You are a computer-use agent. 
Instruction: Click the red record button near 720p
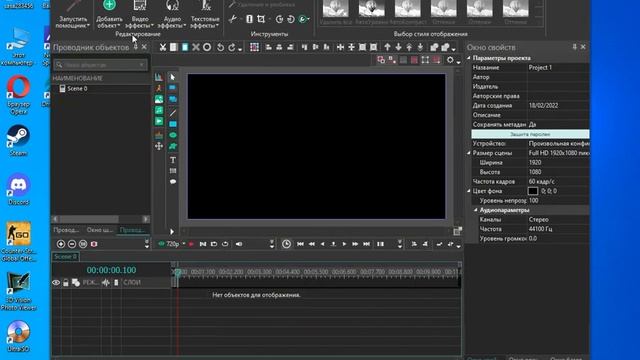[191, 244]
